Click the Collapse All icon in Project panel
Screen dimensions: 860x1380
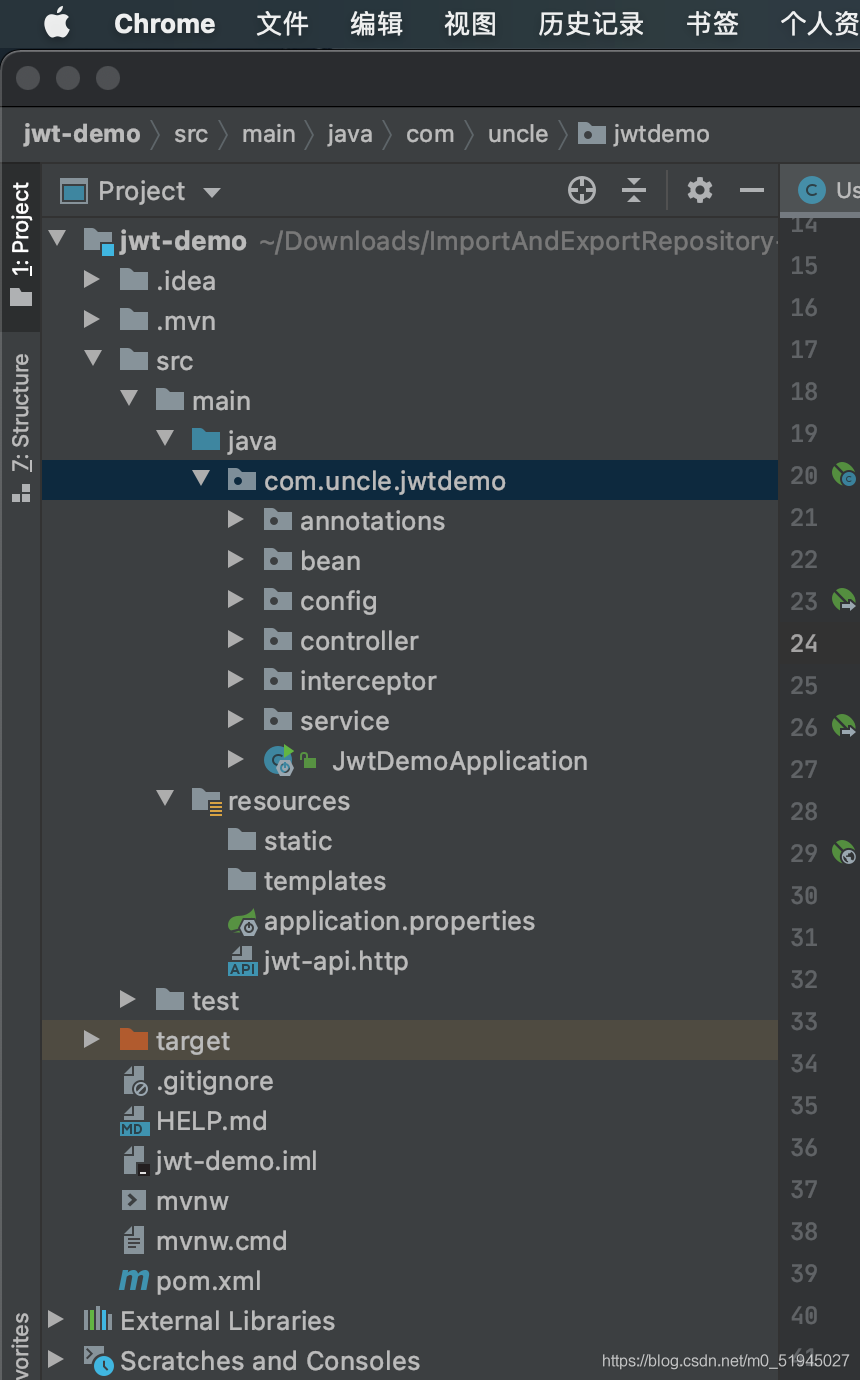[x=634, y=190]
